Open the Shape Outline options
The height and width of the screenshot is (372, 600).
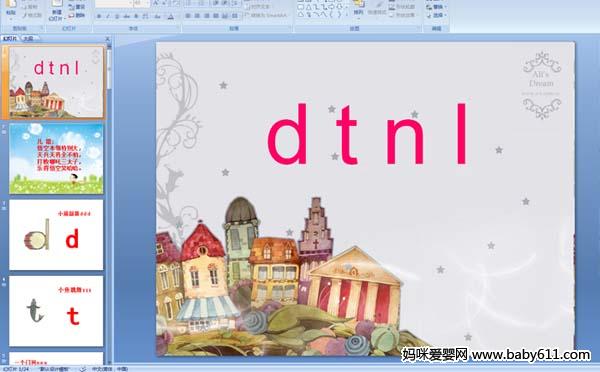tap(402, 7)
